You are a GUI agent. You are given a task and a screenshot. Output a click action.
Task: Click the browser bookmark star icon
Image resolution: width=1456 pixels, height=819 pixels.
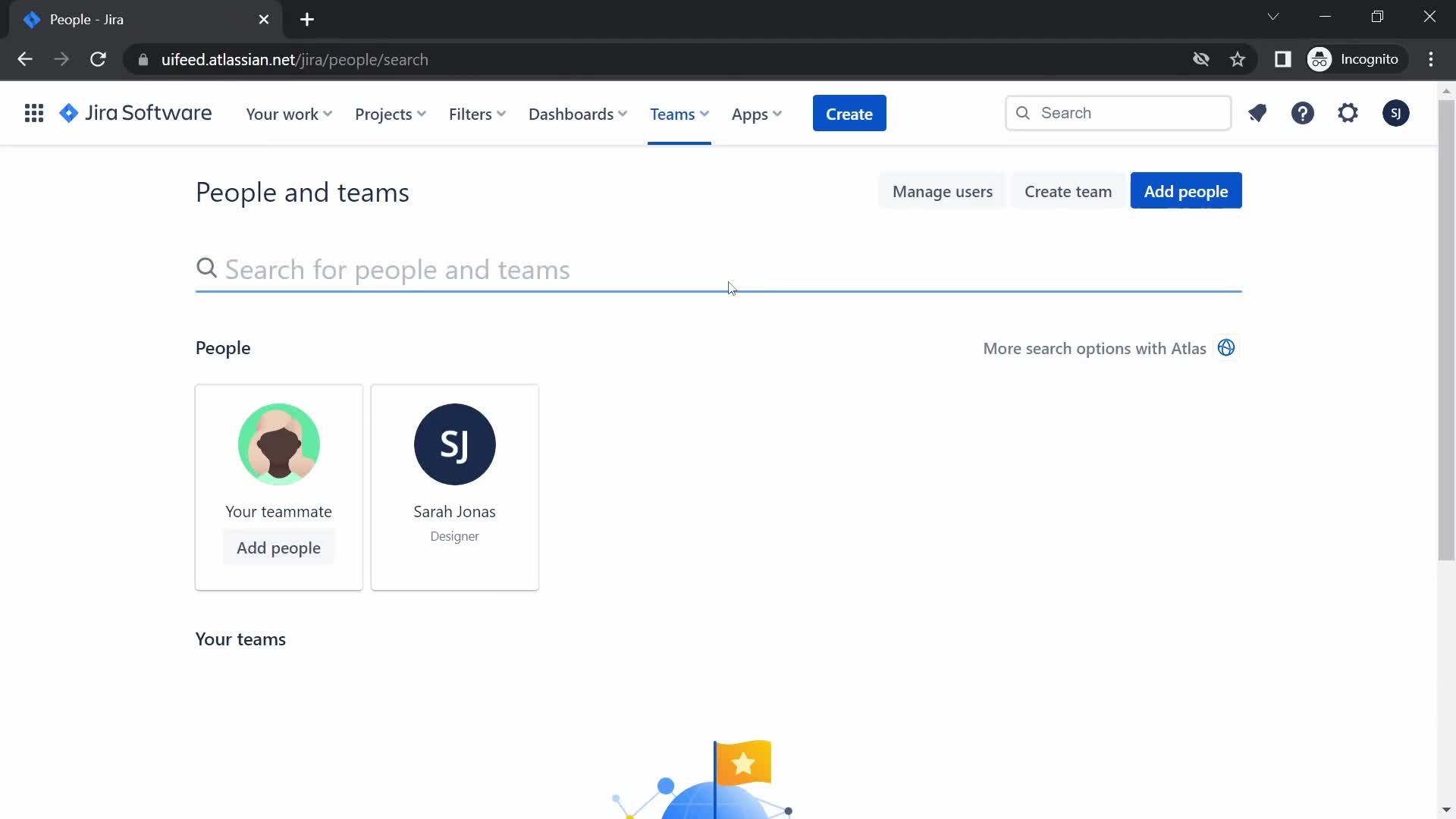tap(1238, 60)
